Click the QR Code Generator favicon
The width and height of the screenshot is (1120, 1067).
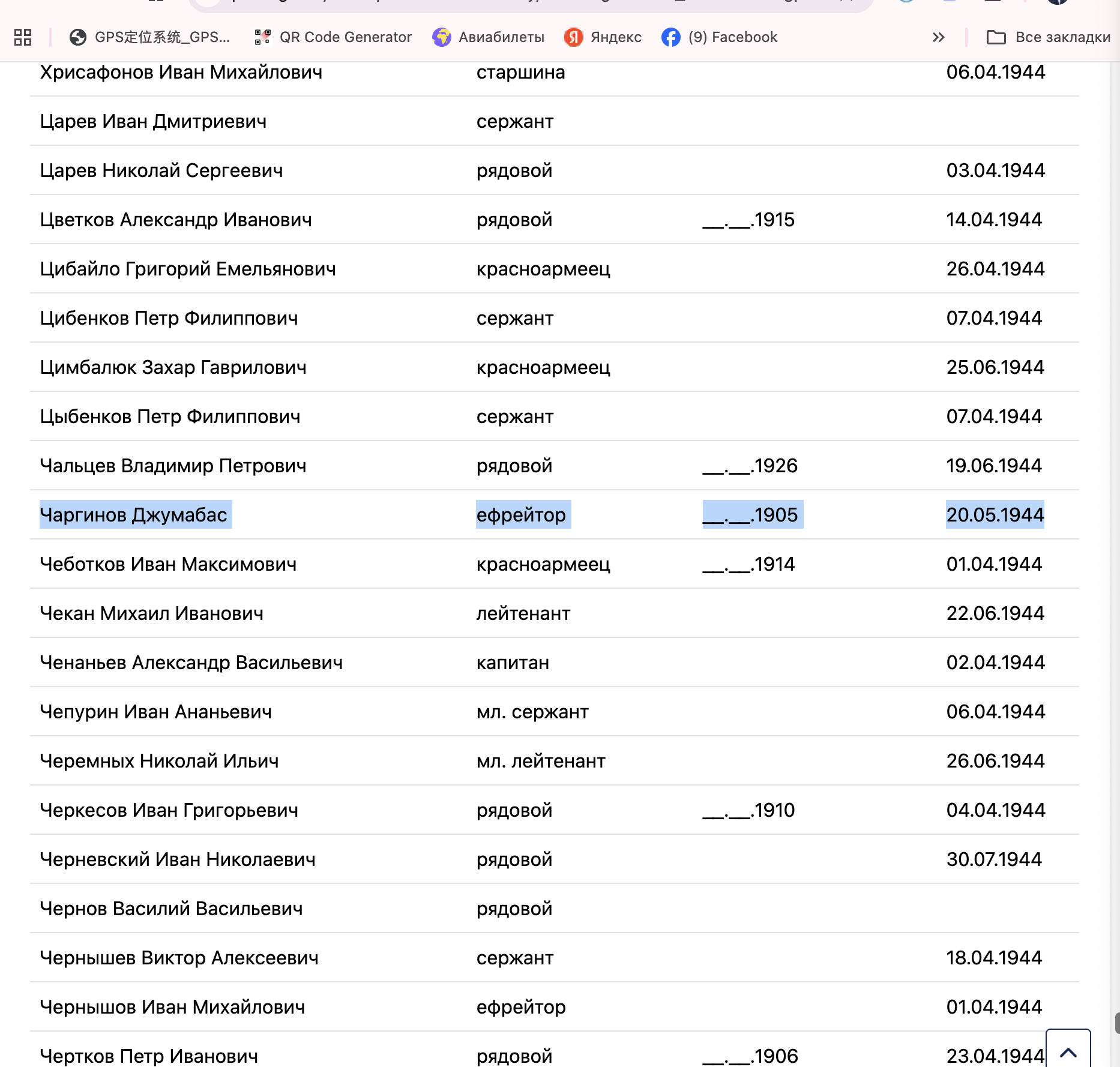pyautogui.click(x=263, y=37)
